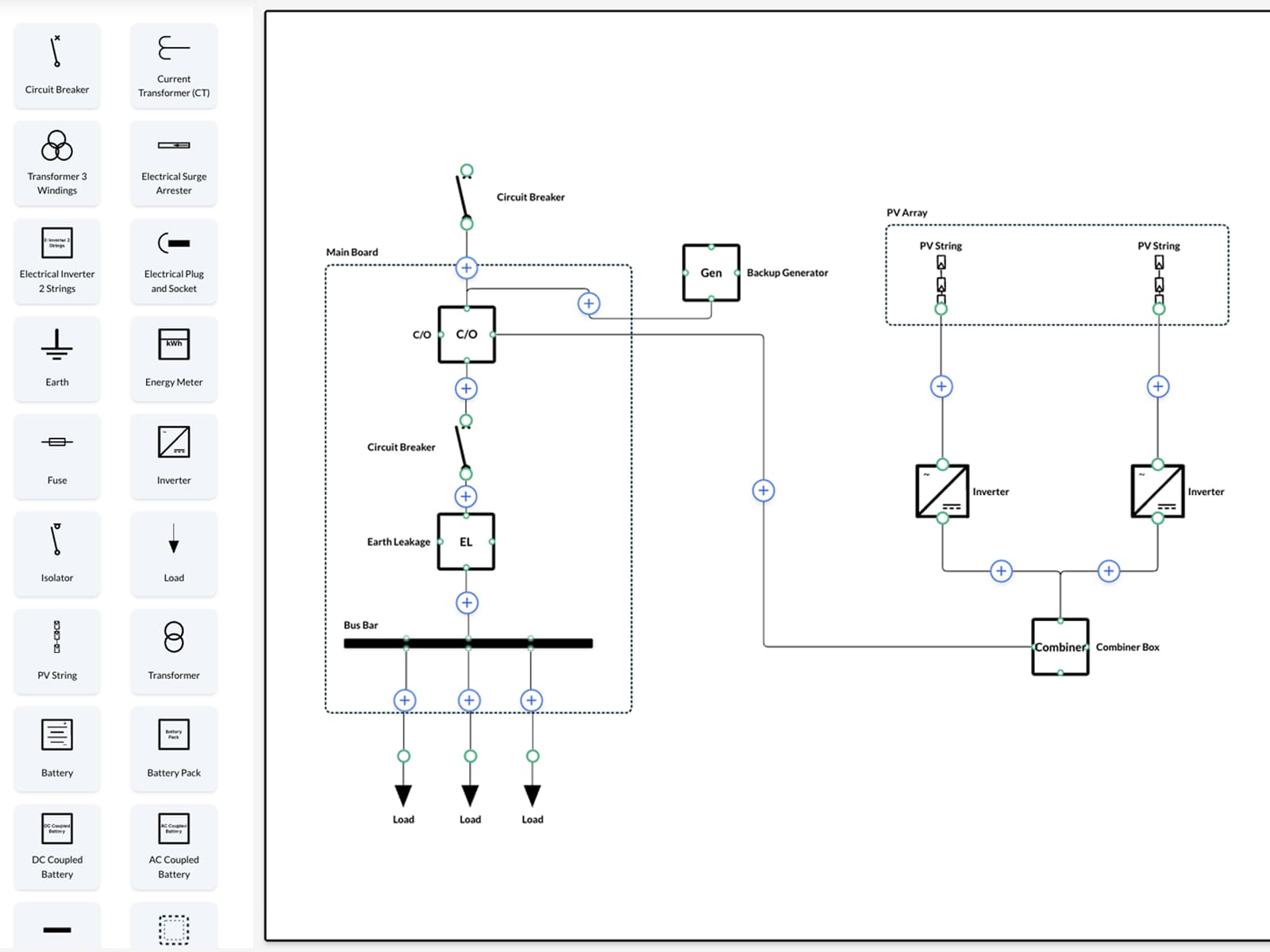Choose the PV String palette symbol
The height and width of the screenshot is (952, 1270).
pyautogui.click(x=57, y=651)
